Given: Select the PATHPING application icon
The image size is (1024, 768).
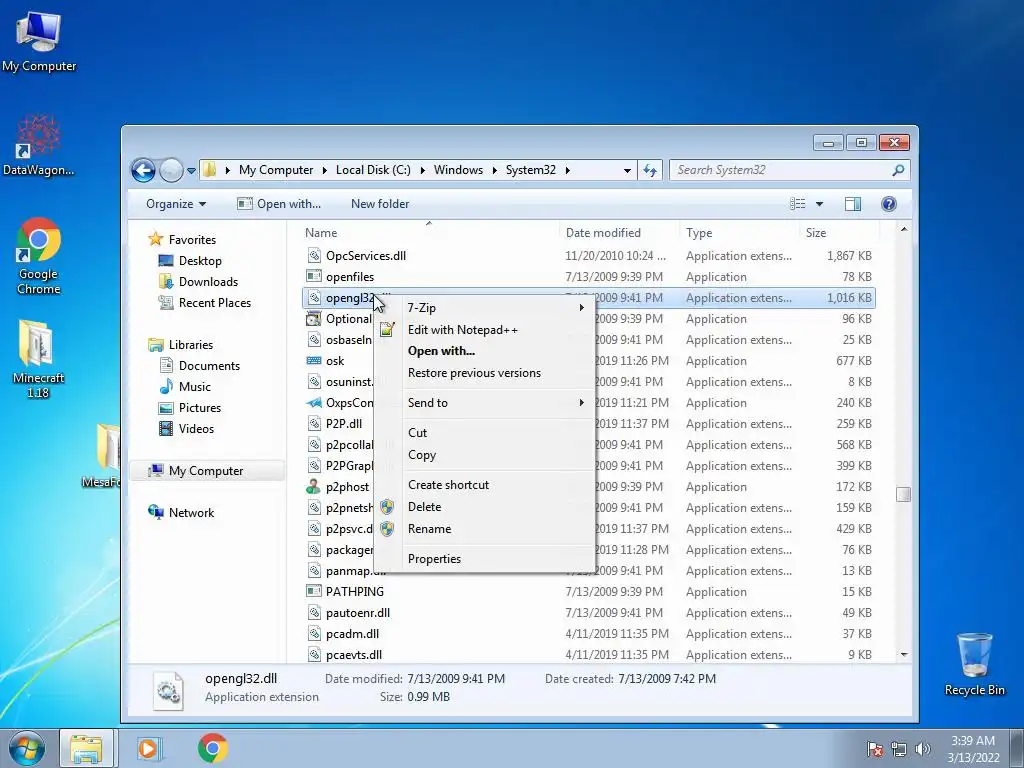Looking at the screenshot, I should [314, 591].
